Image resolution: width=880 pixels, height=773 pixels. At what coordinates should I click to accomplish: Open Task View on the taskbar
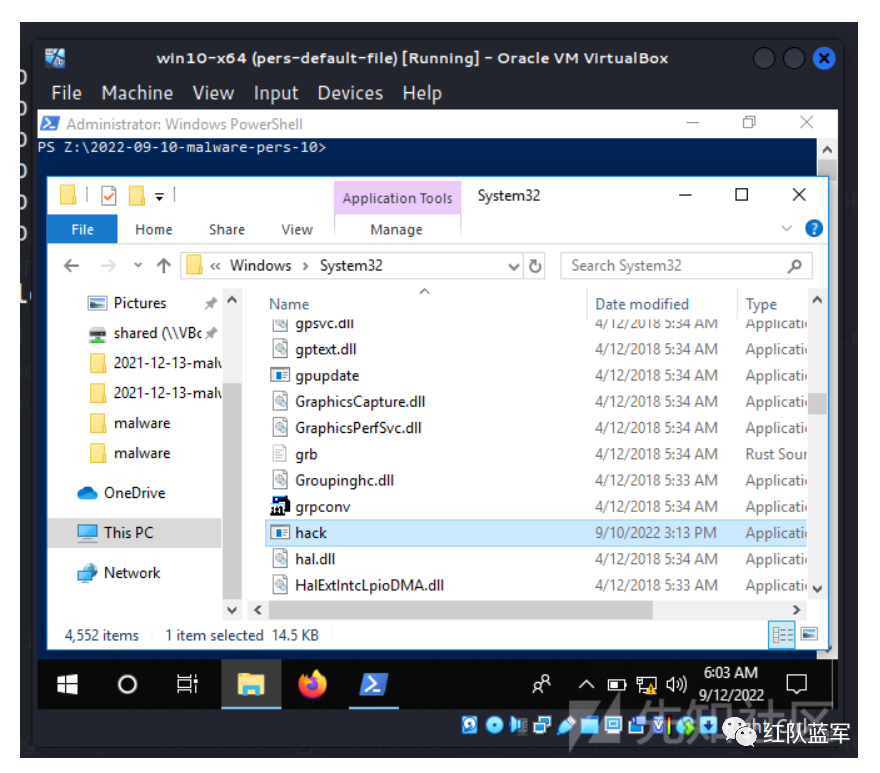(x=187, y=684)
